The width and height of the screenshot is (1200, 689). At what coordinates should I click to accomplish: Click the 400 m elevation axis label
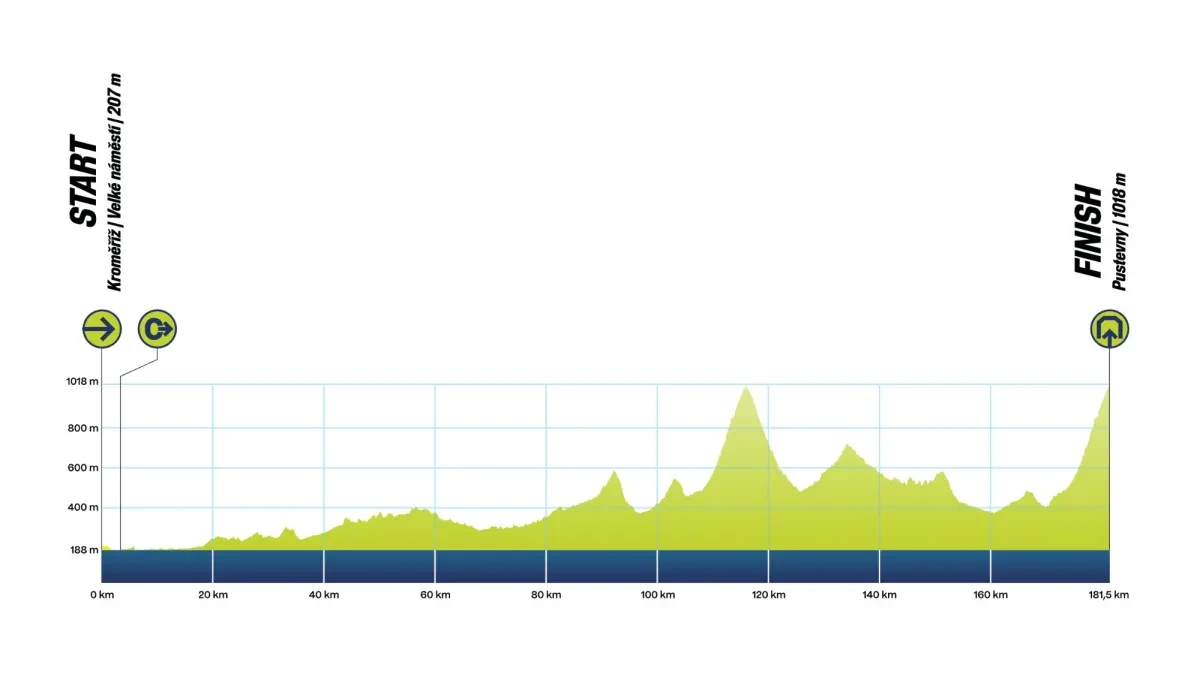point(82,508)
